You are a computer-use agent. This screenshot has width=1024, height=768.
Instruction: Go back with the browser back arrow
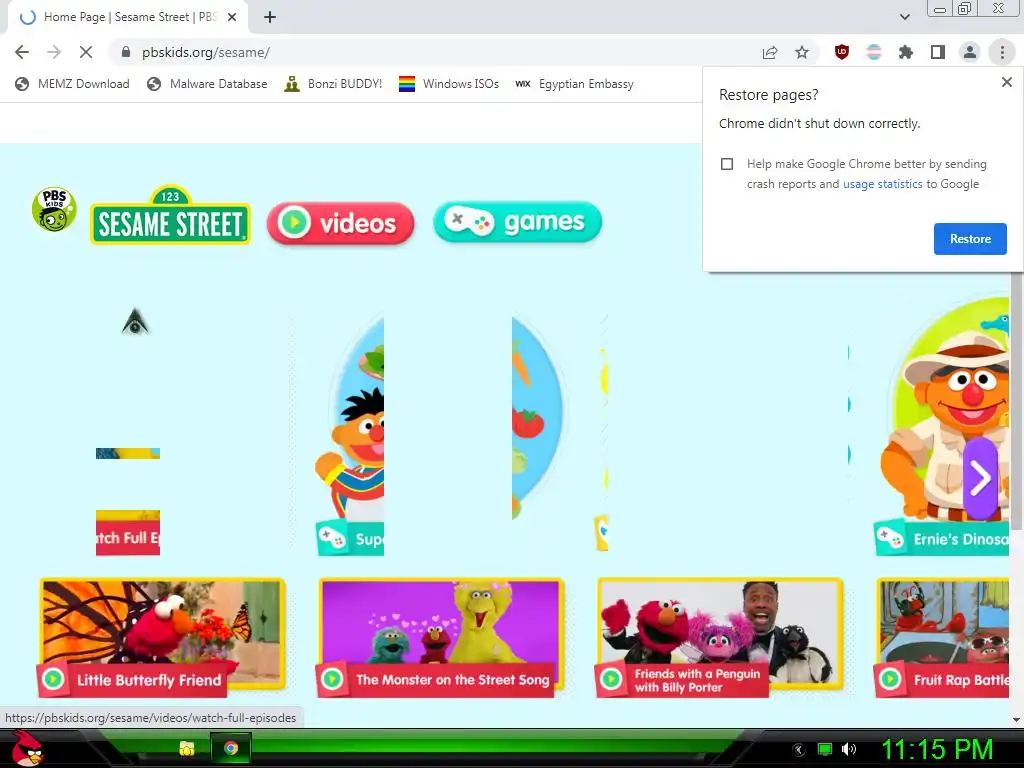click(22, 52)
